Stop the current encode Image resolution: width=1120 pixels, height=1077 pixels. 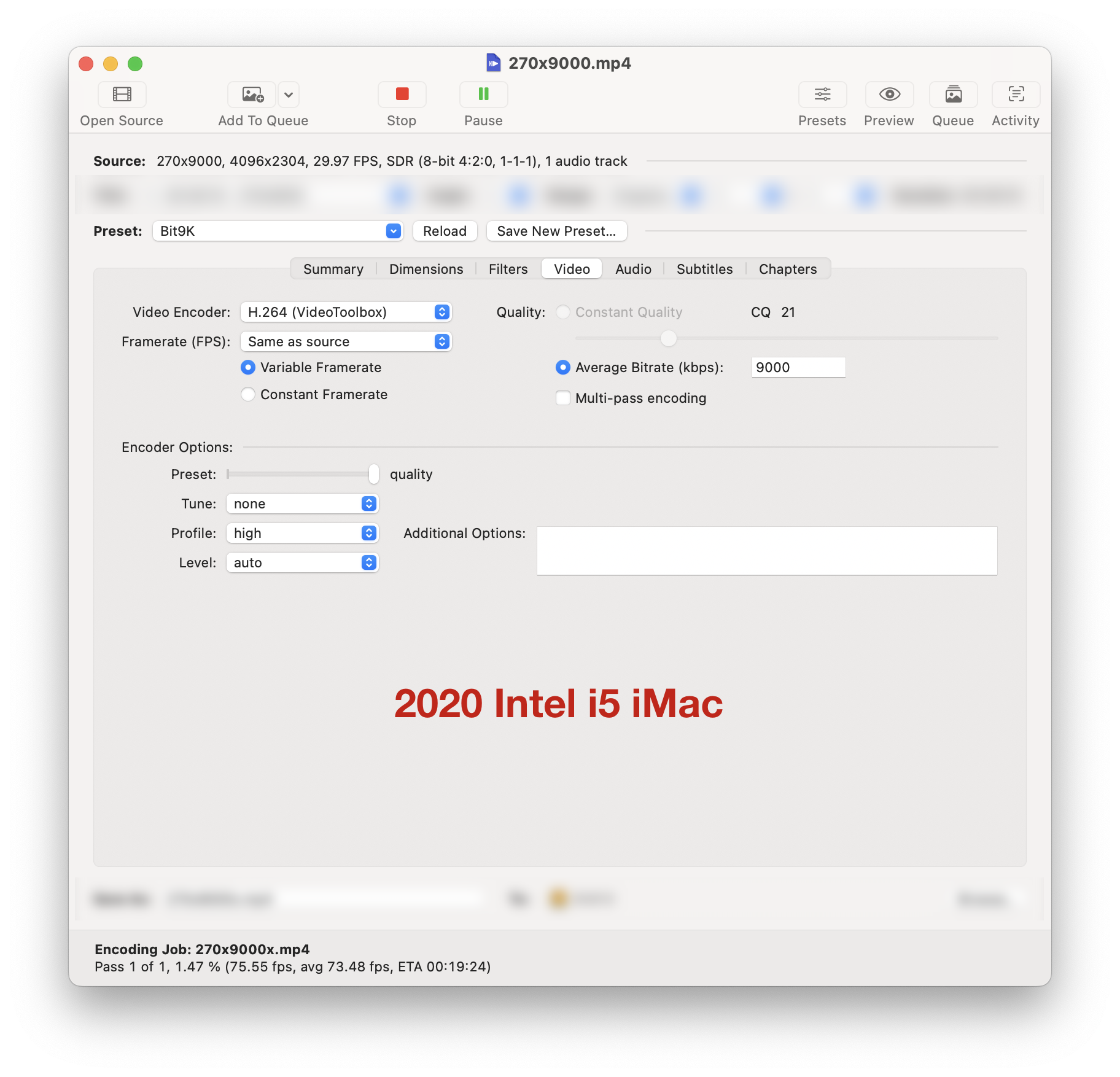point(402,95)
